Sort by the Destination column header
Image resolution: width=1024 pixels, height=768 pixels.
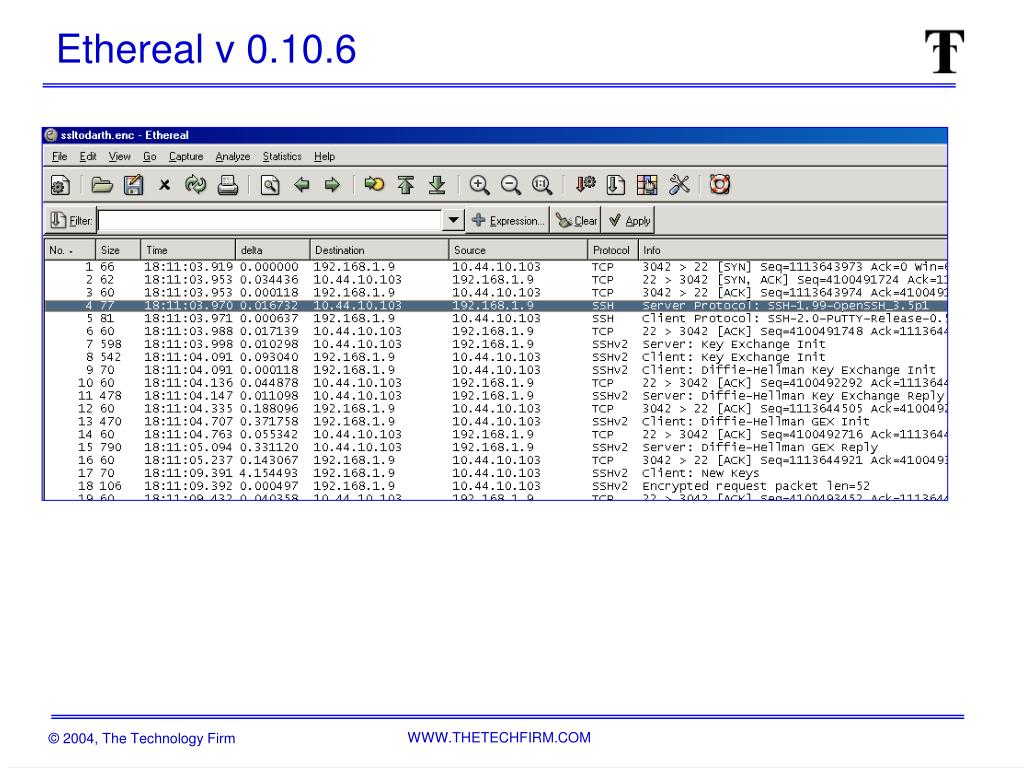[379, 250]
